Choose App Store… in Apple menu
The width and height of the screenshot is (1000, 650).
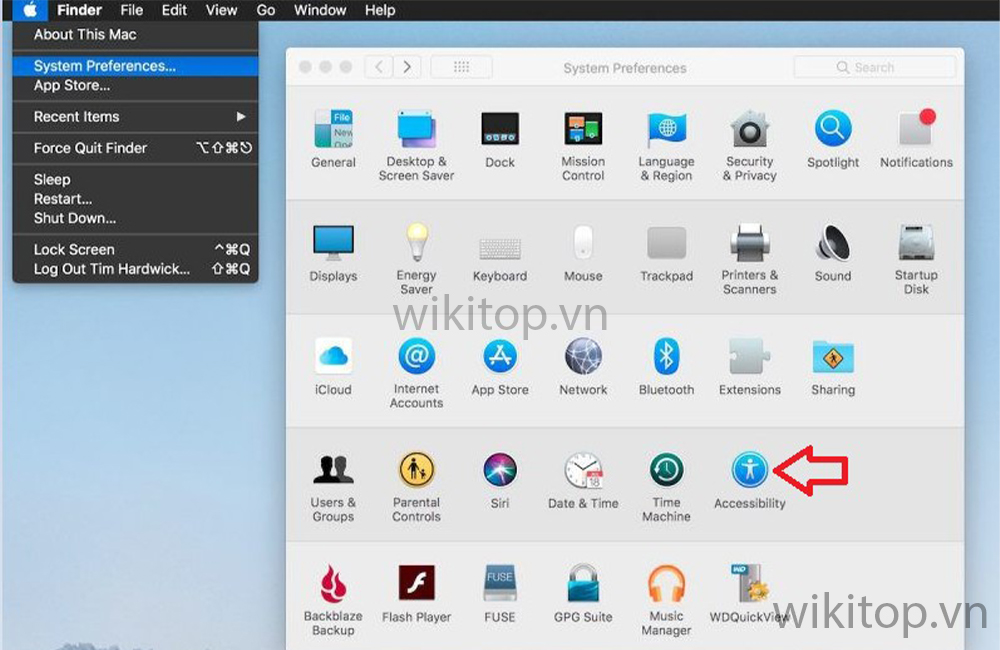click(135, 85)
